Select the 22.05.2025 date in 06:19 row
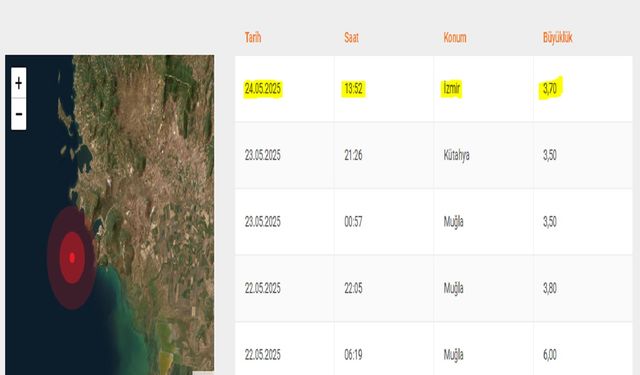This screenshot has width=640, height=375. coord(262,355)
